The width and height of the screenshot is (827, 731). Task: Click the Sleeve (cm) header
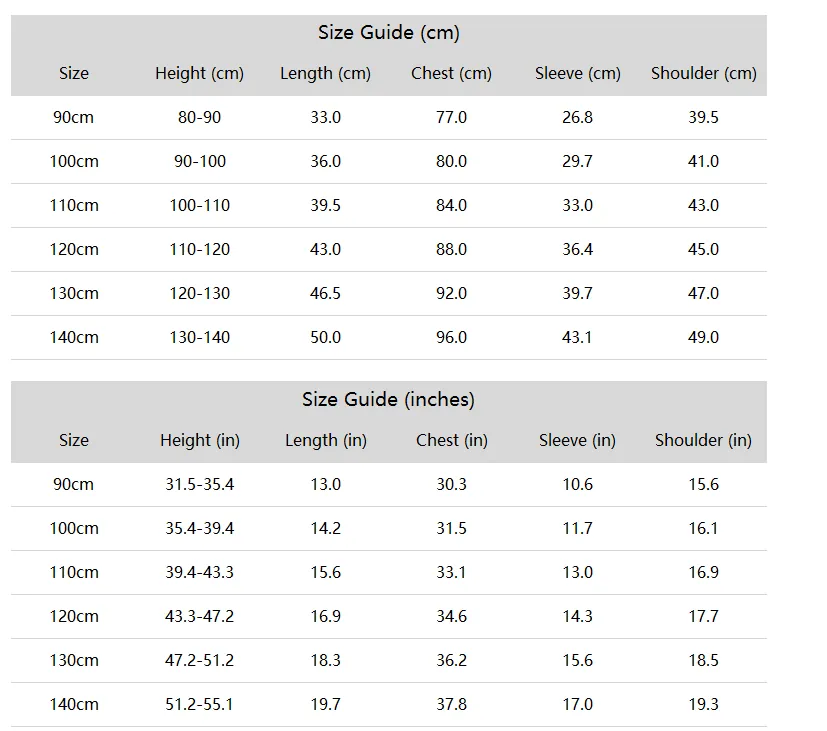[578, 73]
